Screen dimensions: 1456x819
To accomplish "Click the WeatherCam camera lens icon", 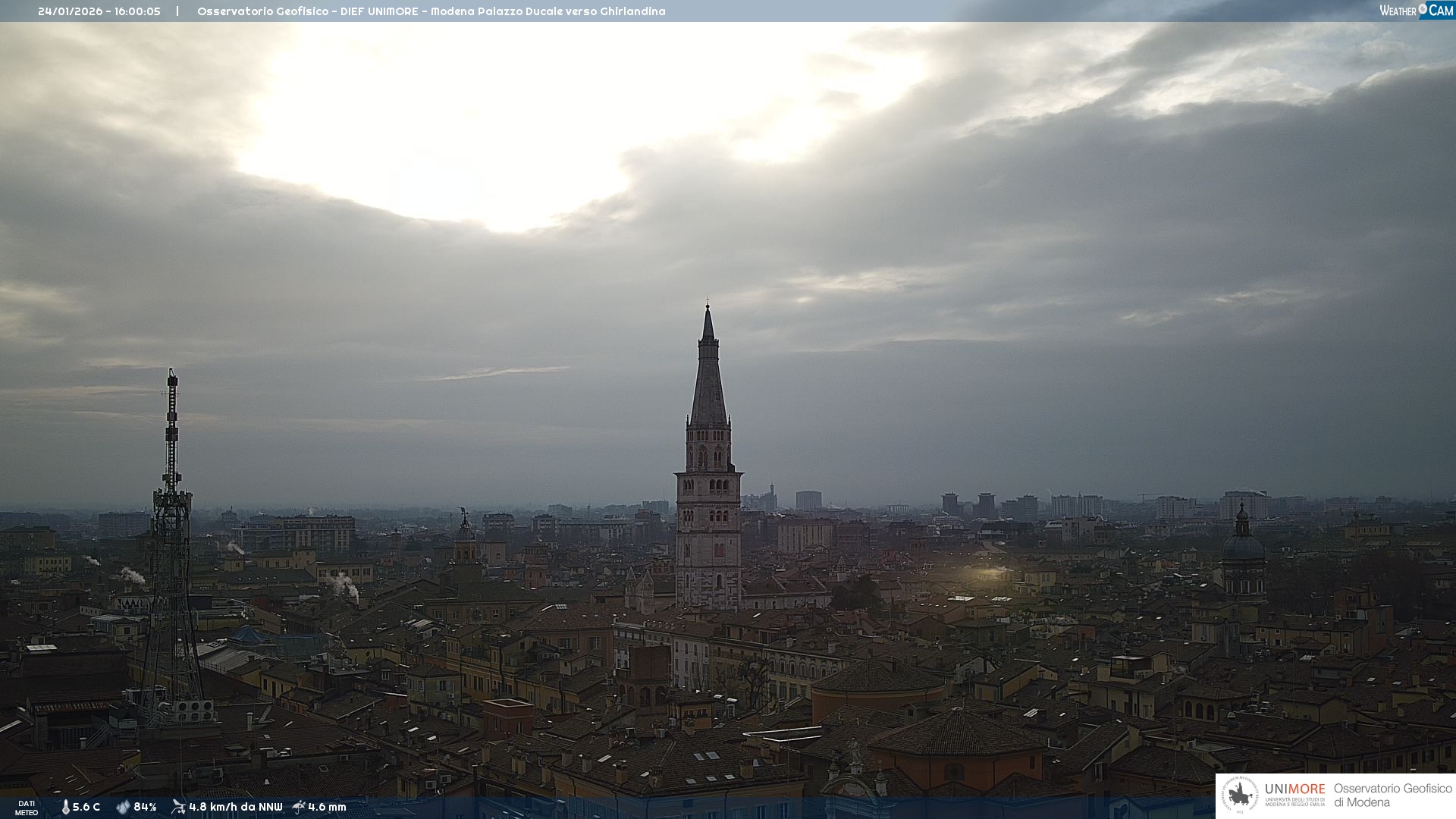I will pos(1423,8).
